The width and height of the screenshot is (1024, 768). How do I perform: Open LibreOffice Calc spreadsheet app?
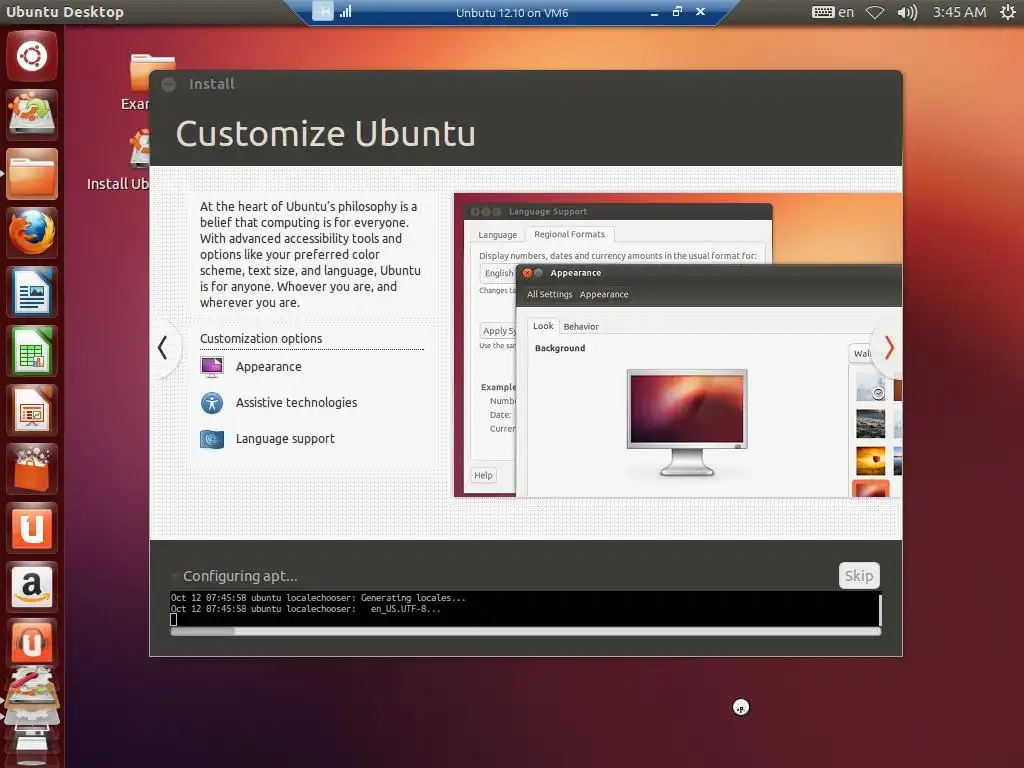(x=31, y=351)
